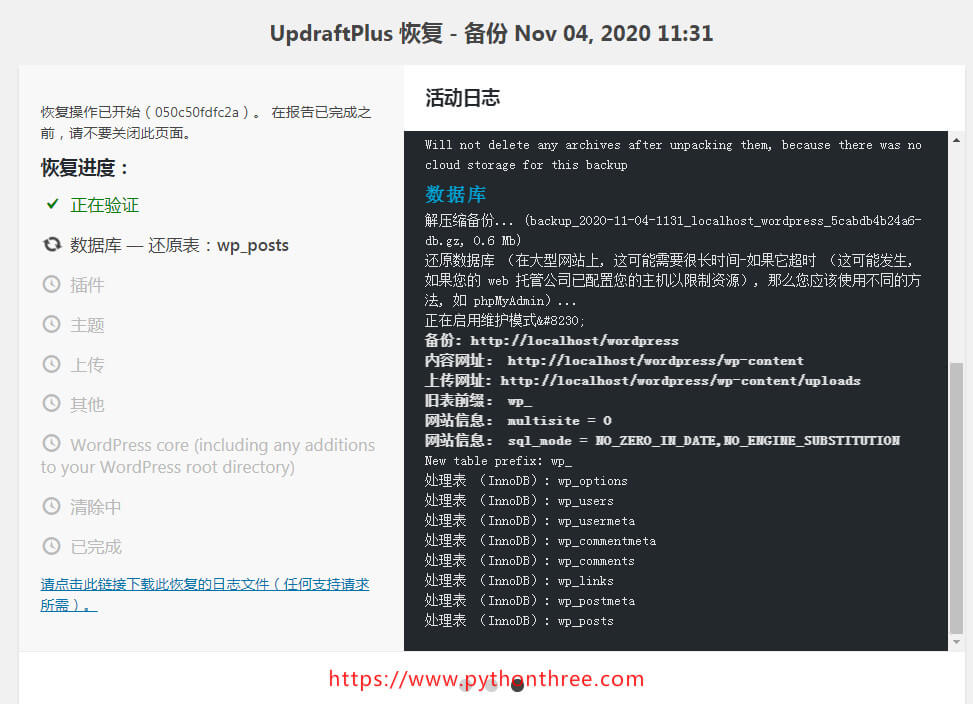Open the restore log file download link

pos(205,594)
